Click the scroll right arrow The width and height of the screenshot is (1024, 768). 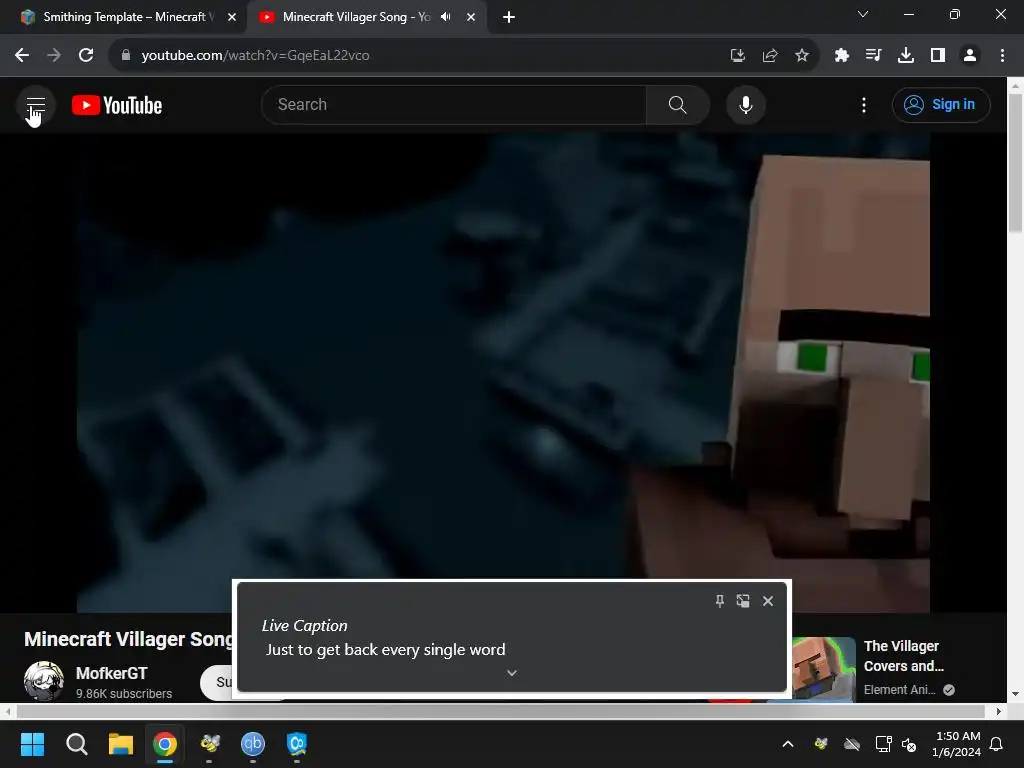(x=998, y=711)
